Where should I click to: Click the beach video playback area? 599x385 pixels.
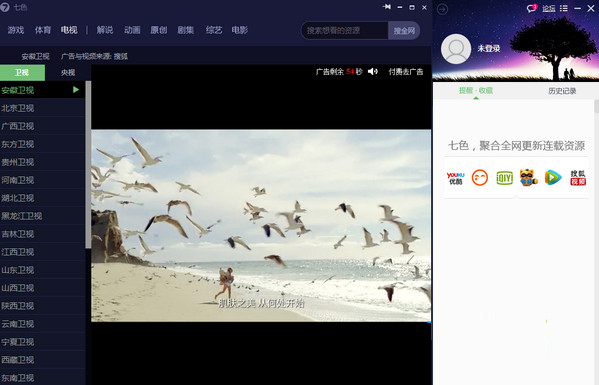click(261, 225)
